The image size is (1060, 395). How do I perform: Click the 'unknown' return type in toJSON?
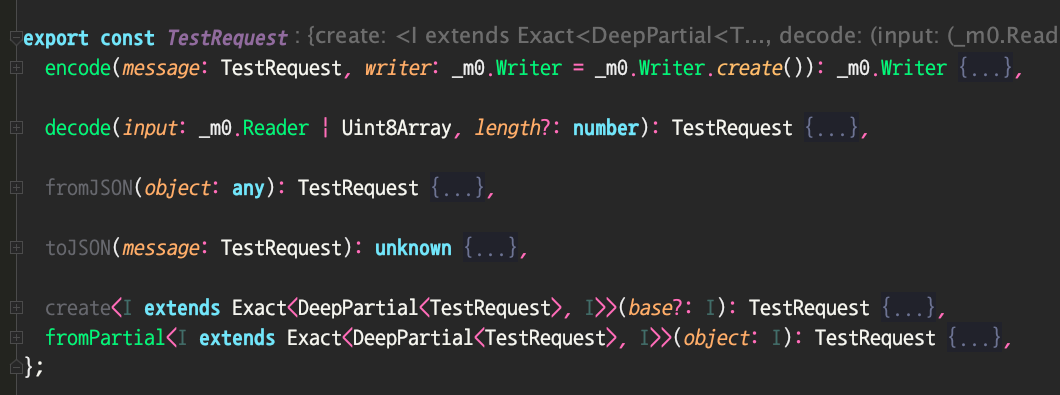413,248
